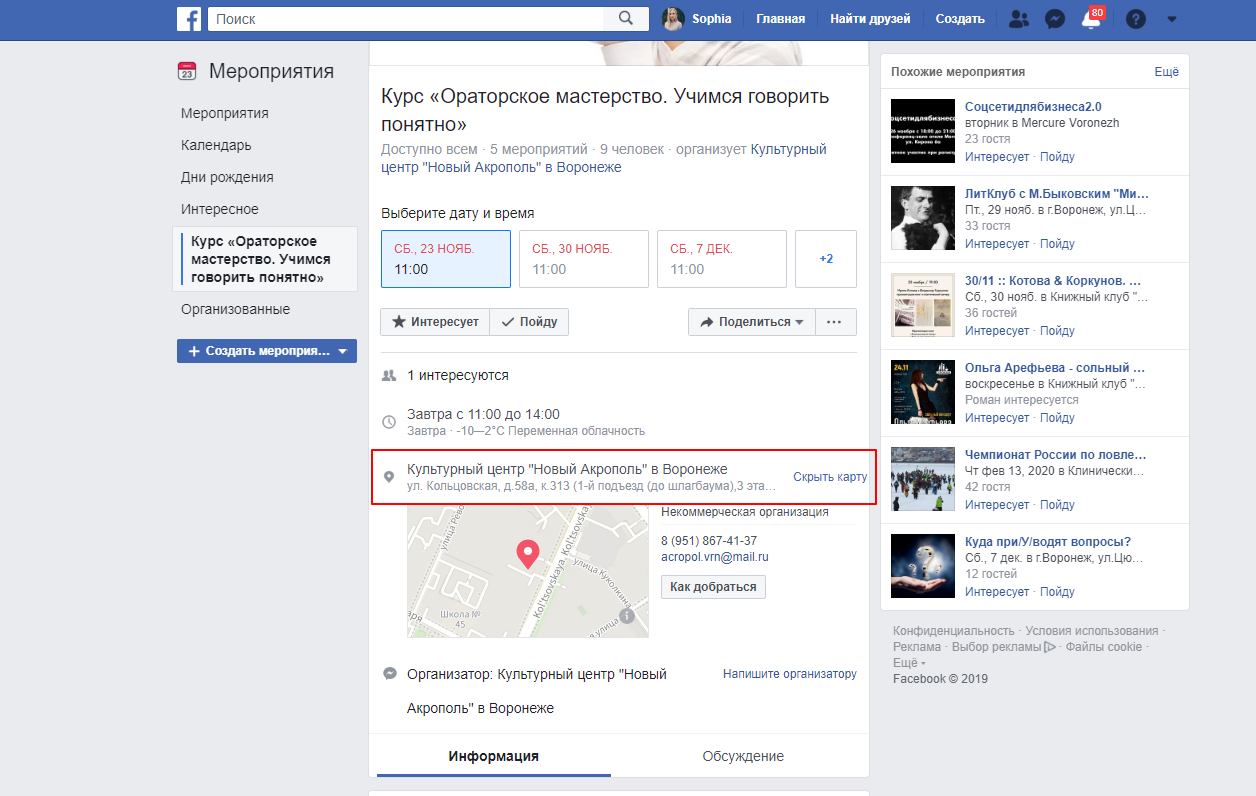Expand the account menu arrow in top bar
The image size is (1256, 796).
tap(1172, 18)
